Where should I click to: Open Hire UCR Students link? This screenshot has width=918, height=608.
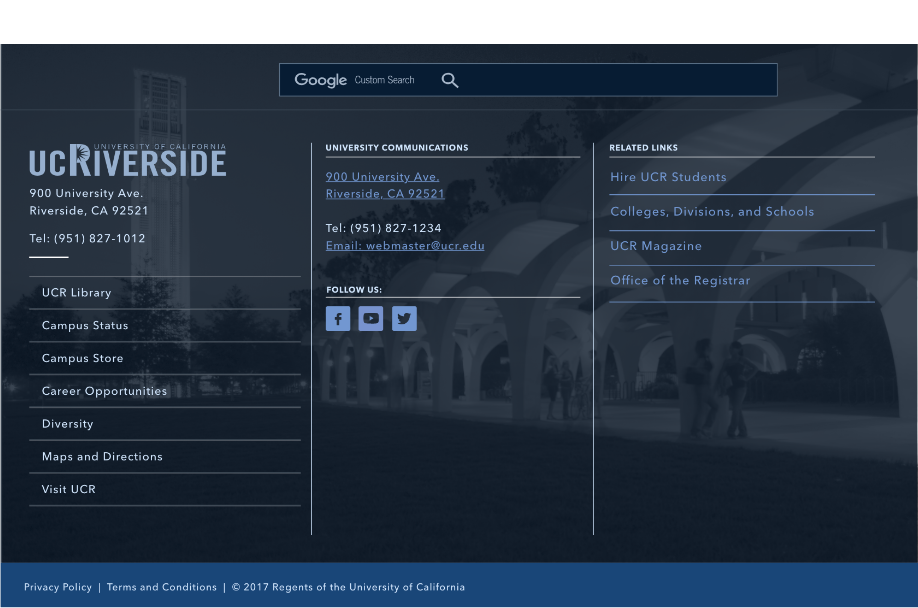tap(668, 177)
